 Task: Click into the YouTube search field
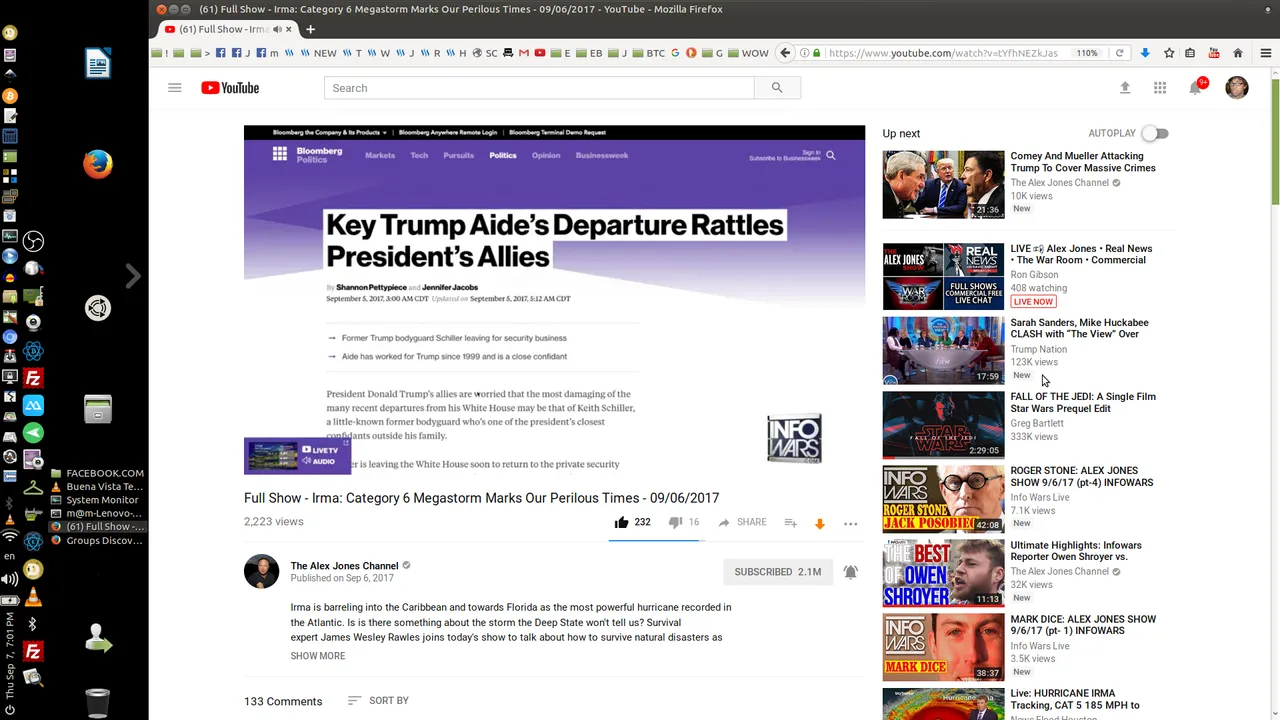click(x=539, y=88)
